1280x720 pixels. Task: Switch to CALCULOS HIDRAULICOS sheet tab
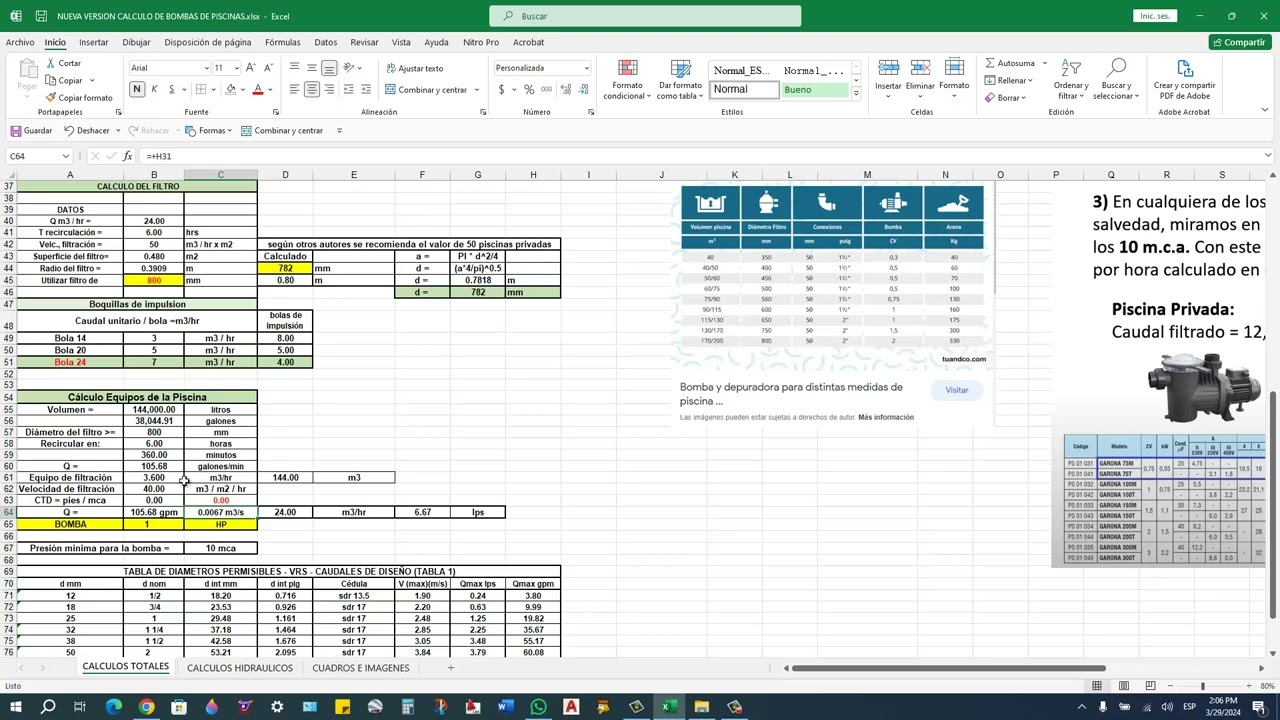coord(240,667)
